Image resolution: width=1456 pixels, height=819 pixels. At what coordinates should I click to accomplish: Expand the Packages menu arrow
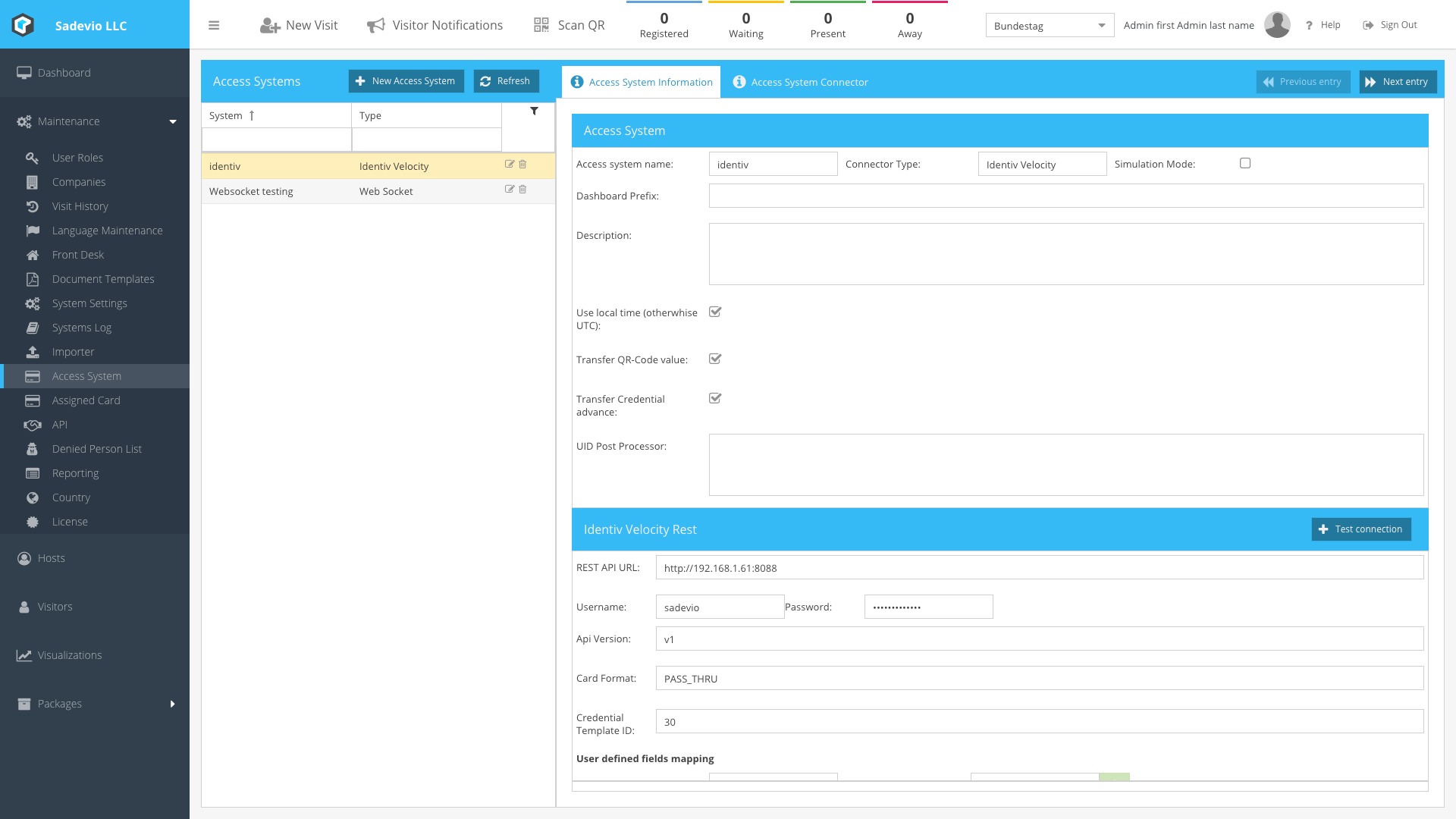click(x=173, y=704)
